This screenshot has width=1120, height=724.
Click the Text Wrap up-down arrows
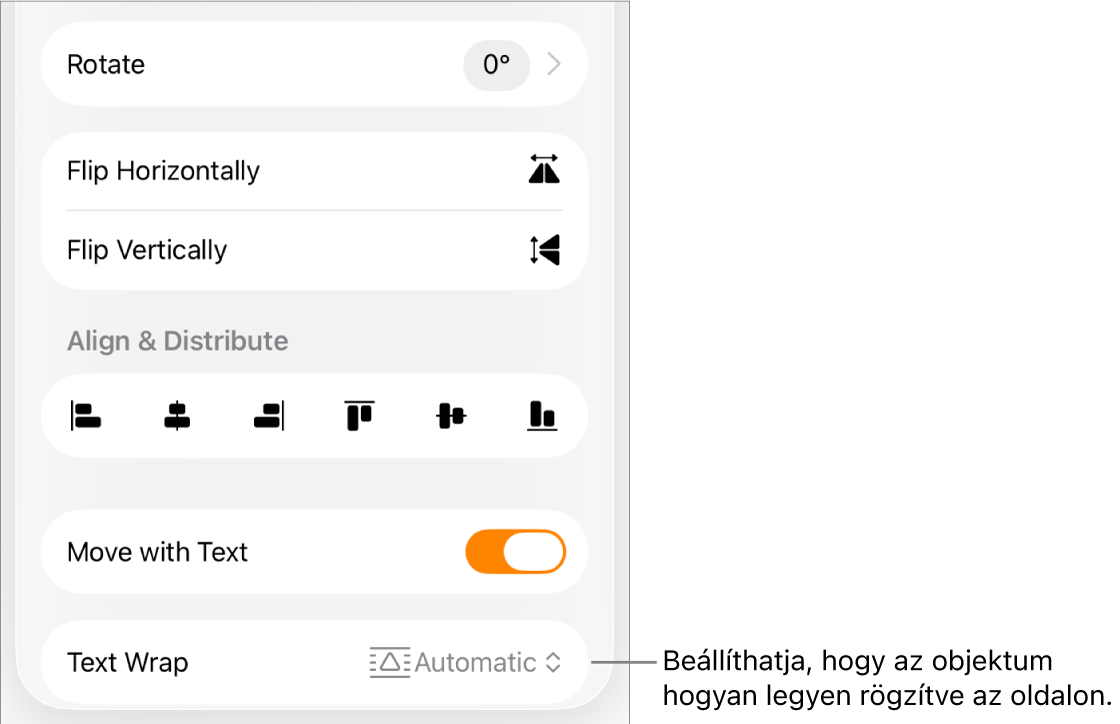tap(553, 662)
